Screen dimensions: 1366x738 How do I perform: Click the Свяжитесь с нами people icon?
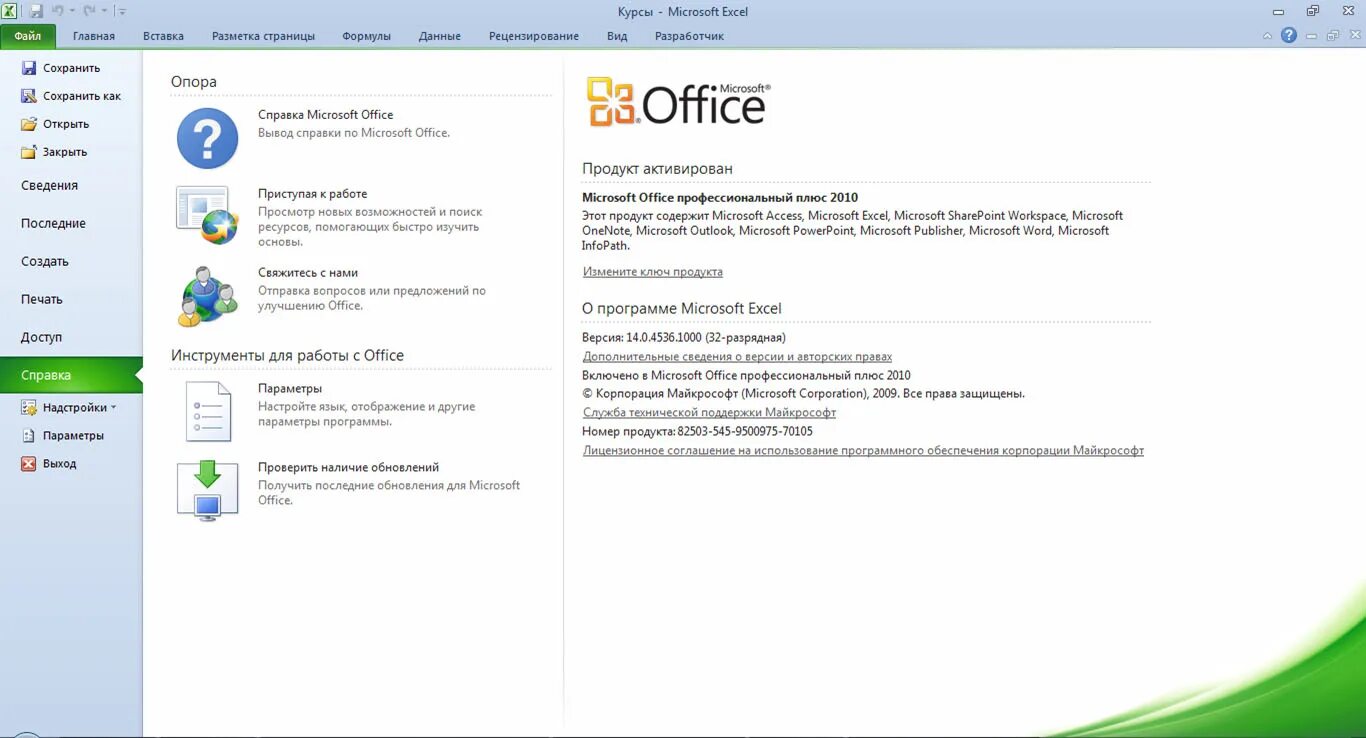pos(207,297)
